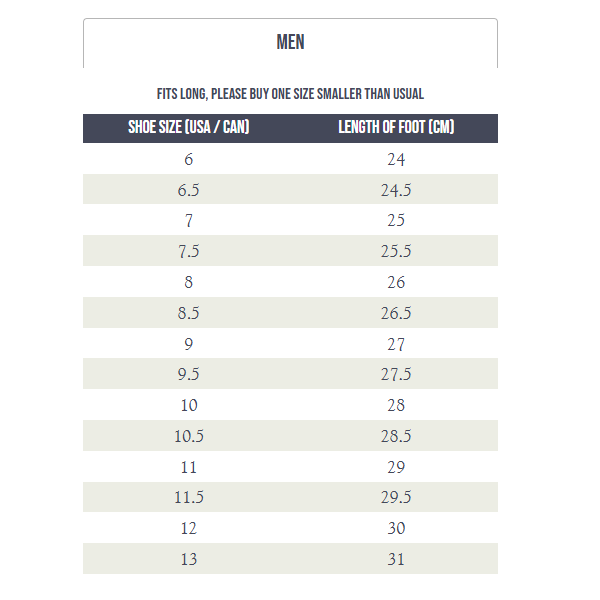
Task: Select shoe size 12 cell
Action: pos(188,528)
